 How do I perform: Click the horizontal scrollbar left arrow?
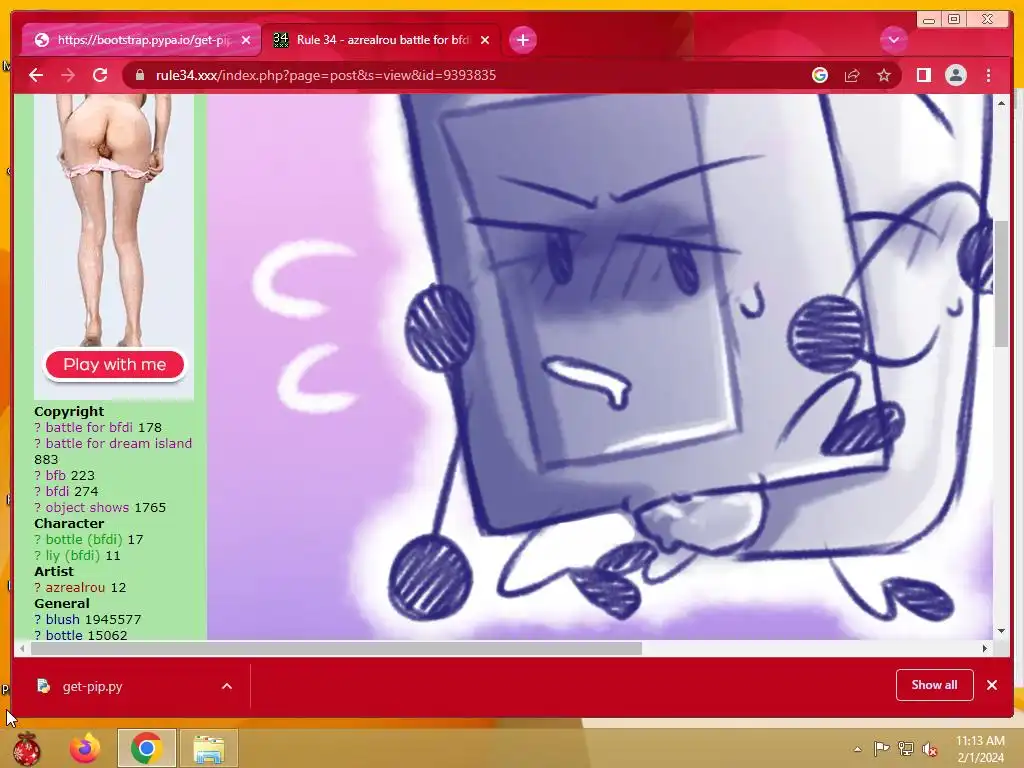point(22,648)
